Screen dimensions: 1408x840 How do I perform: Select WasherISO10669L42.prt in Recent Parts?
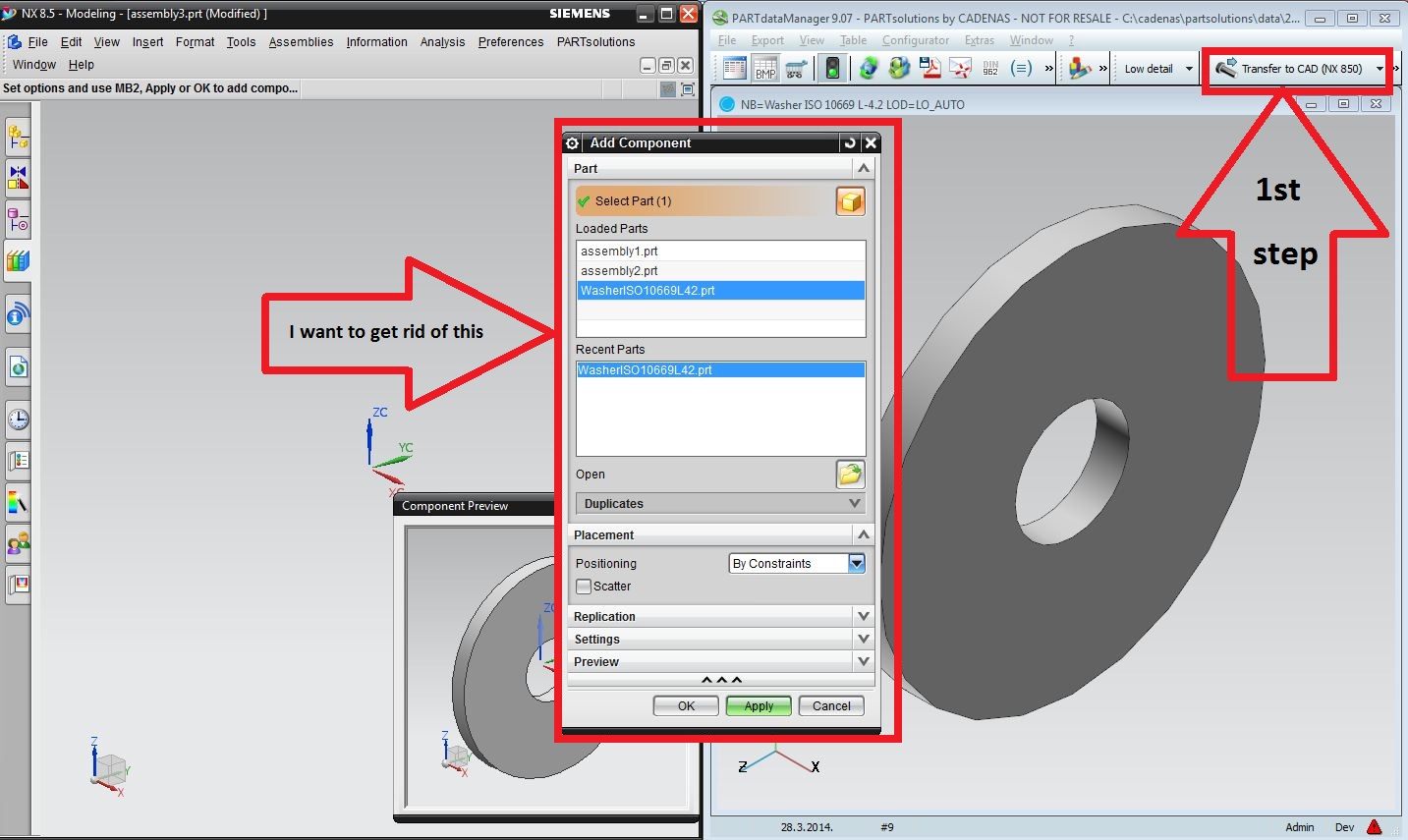pyautogui.click(x=721, y=370)
